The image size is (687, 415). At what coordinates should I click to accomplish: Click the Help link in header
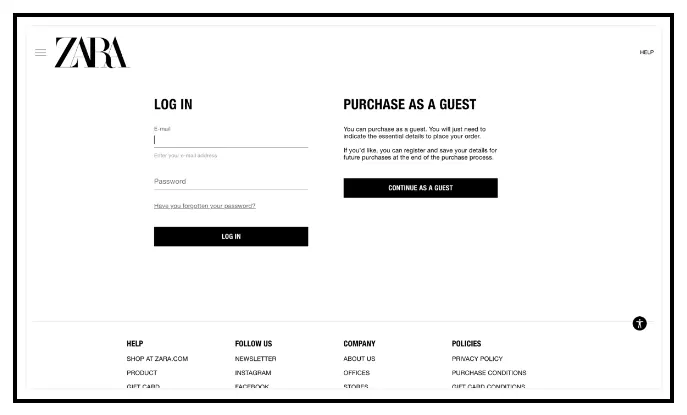(646, 52)
